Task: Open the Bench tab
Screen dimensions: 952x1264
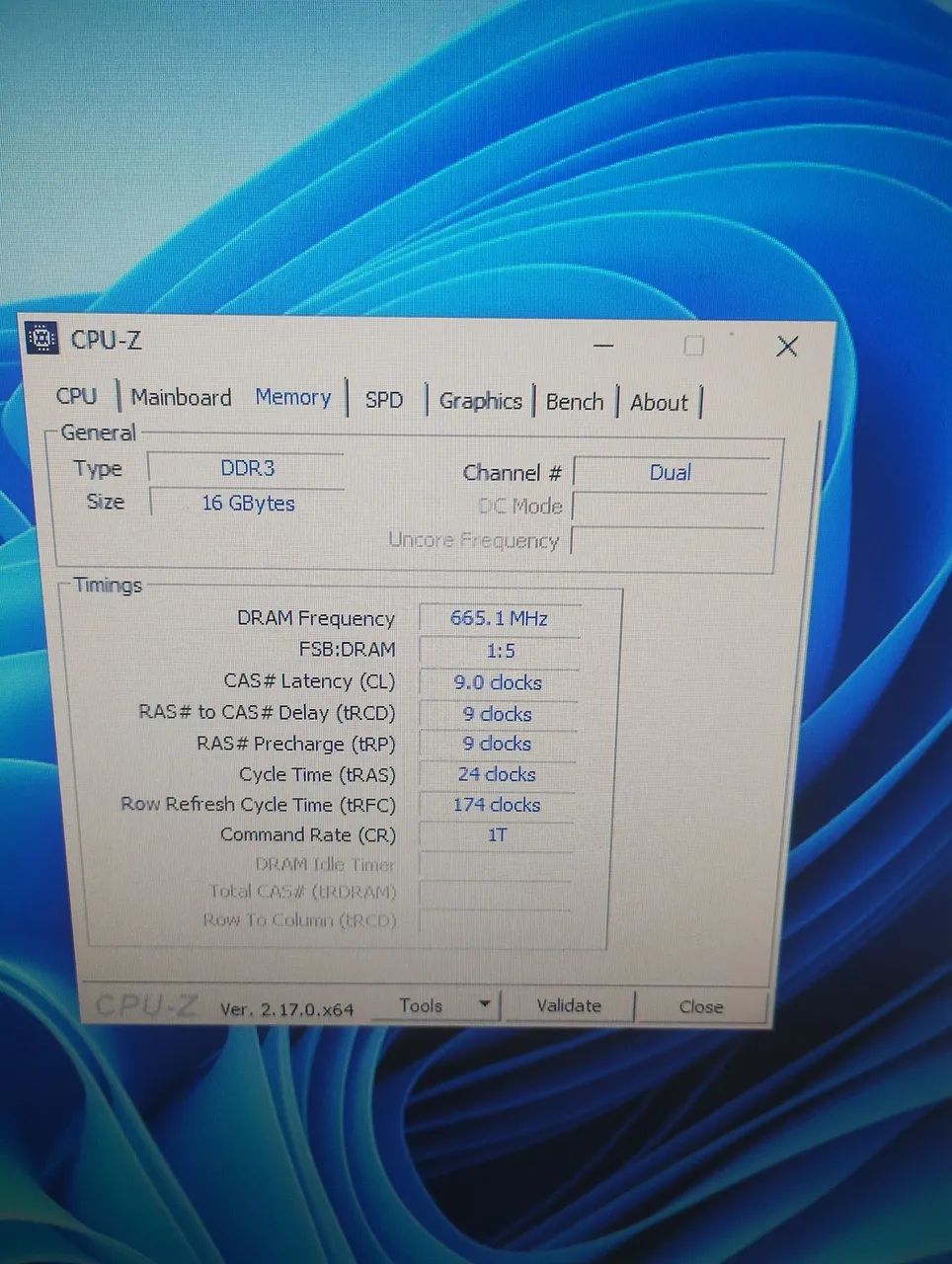Action: (575, 402)
